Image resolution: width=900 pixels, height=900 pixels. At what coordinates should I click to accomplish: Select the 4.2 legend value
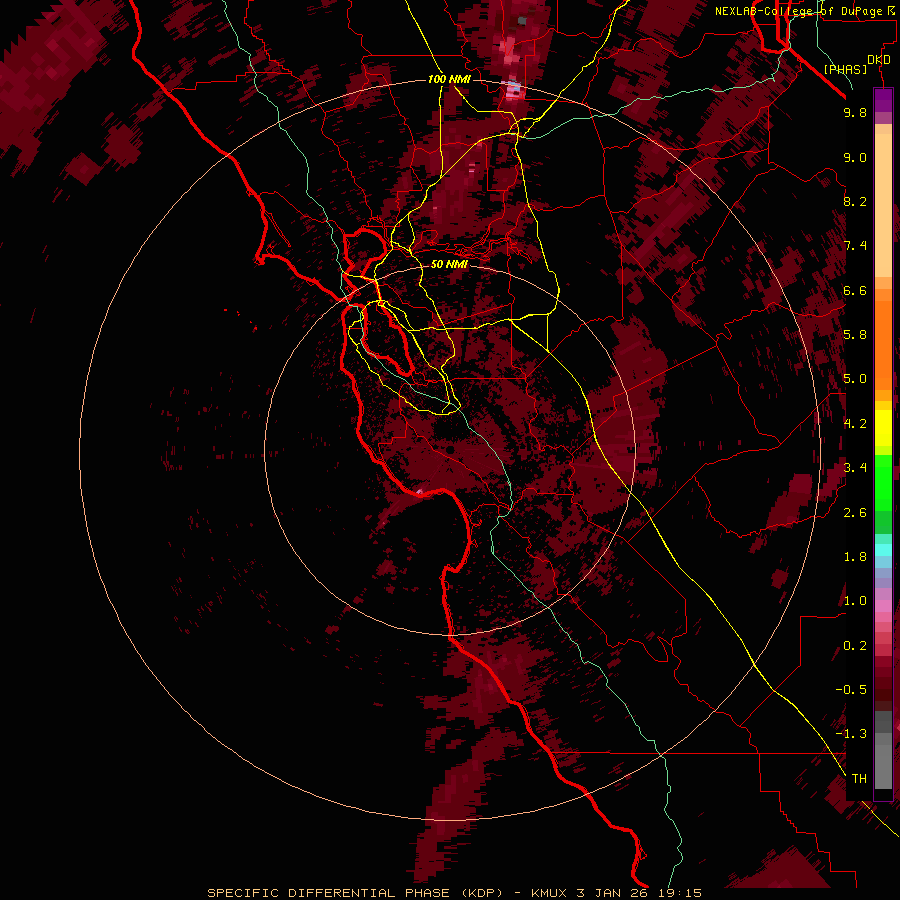855,424
